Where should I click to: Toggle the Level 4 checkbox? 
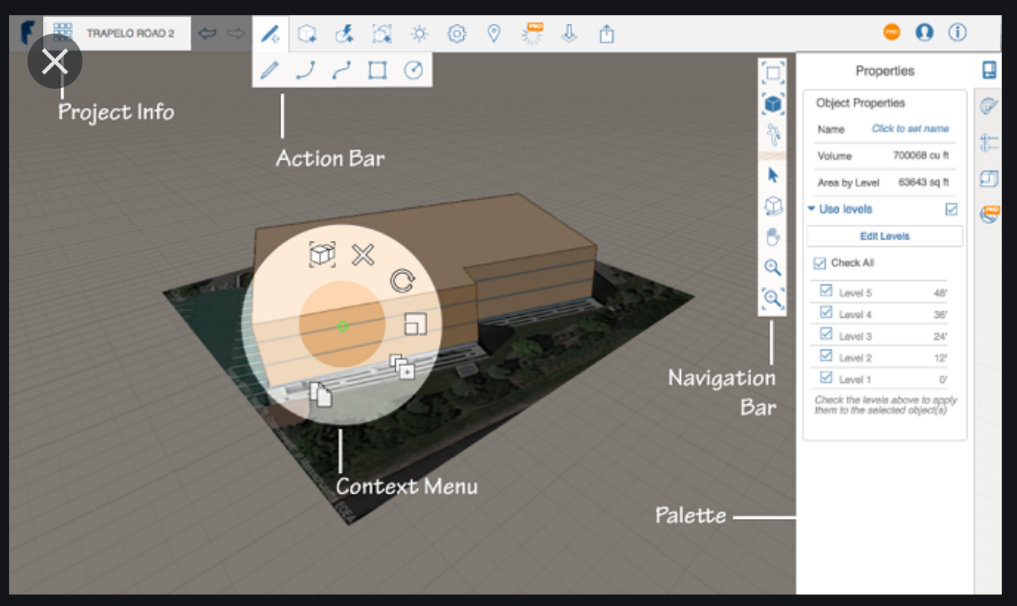click(826, 312)
